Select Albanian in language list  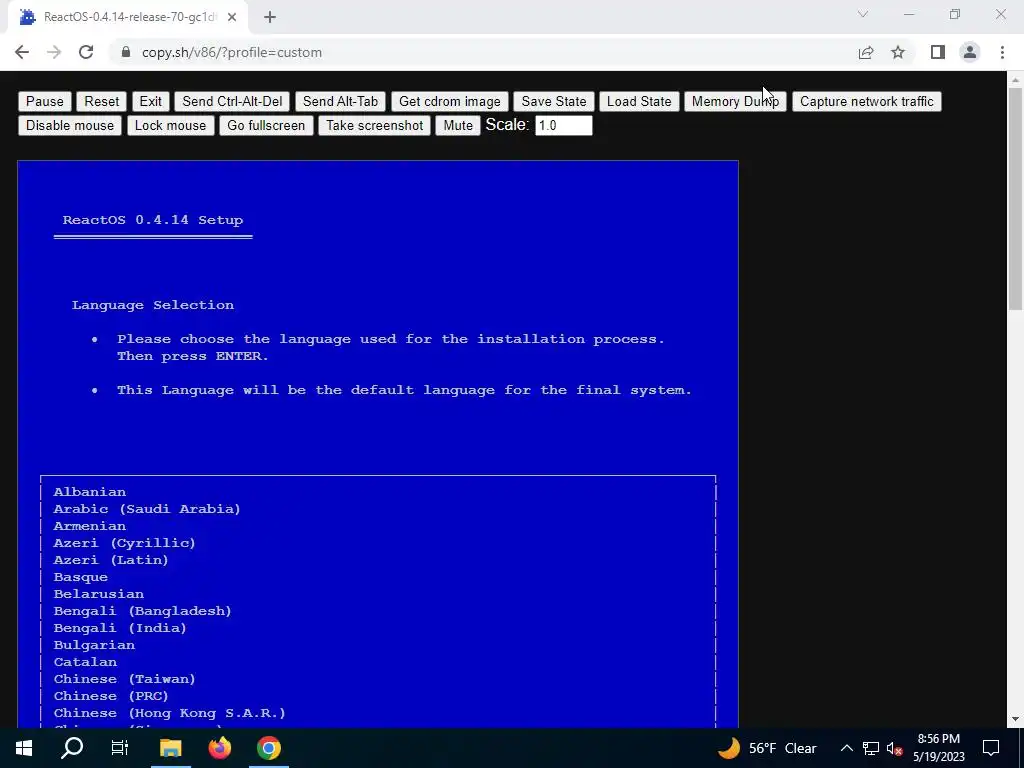(89, 492)
